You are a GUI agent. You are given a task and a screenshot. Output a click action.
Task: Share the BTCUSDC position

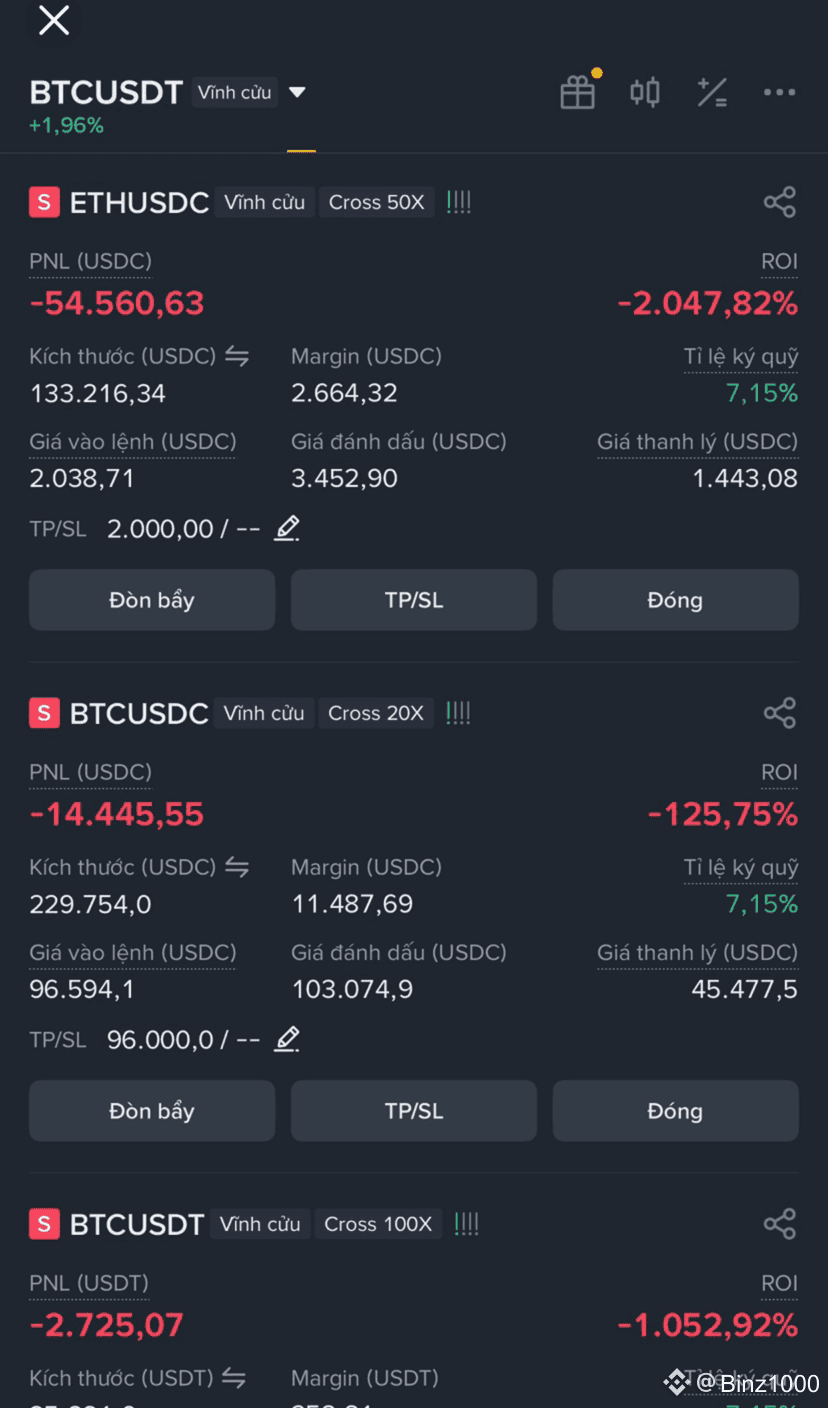coord(779,713)
